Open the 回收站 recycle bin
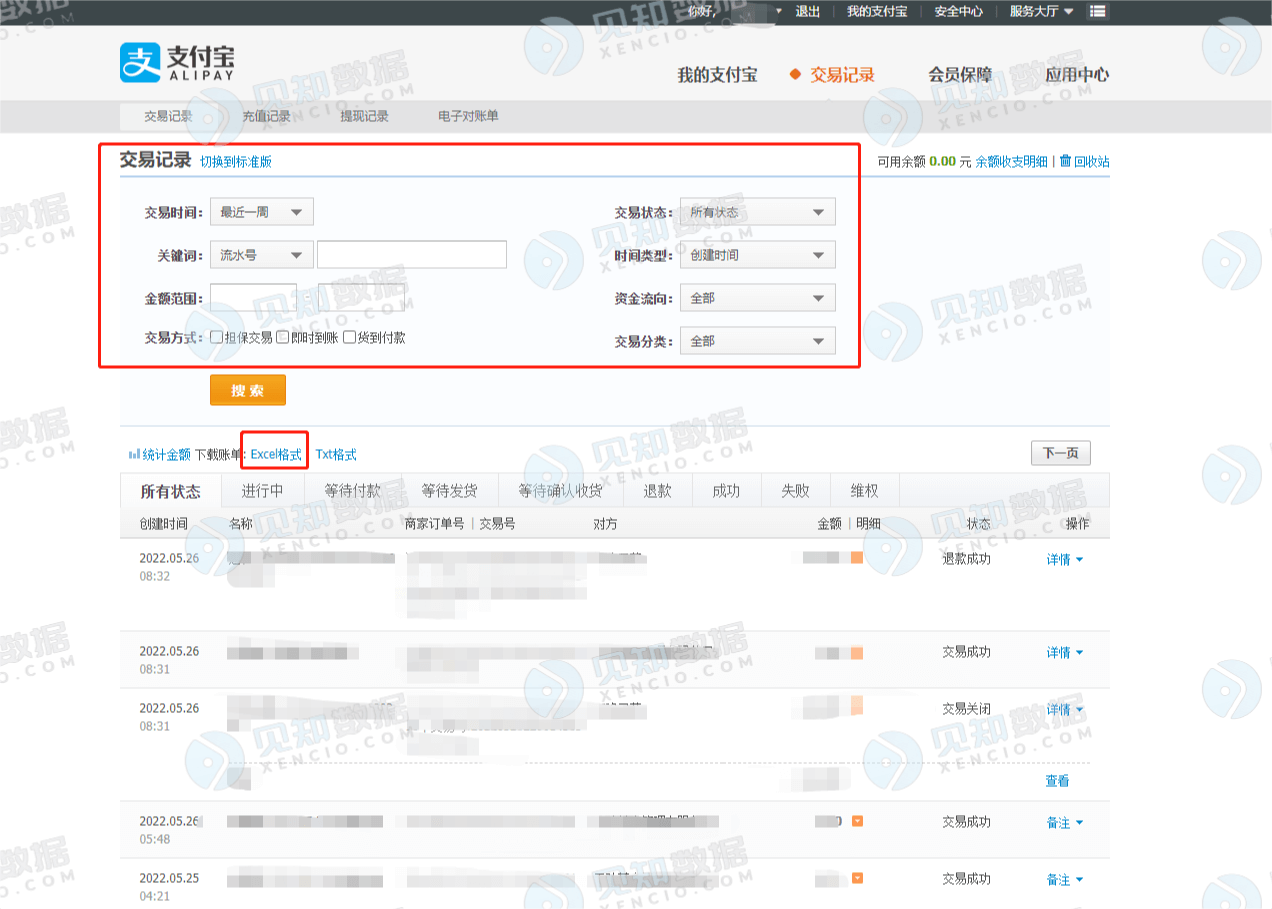The image size is (1272, 909). (x=1084, y=161)
